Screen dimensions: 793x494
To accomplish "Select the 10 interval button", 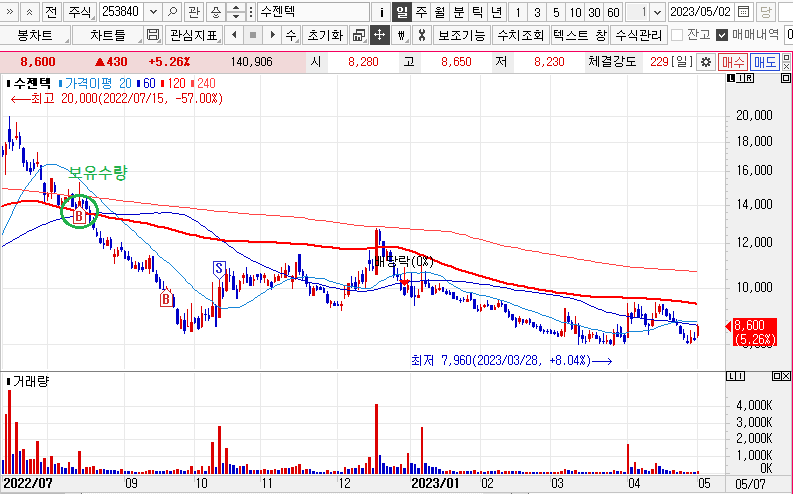I will click(575, 12).
